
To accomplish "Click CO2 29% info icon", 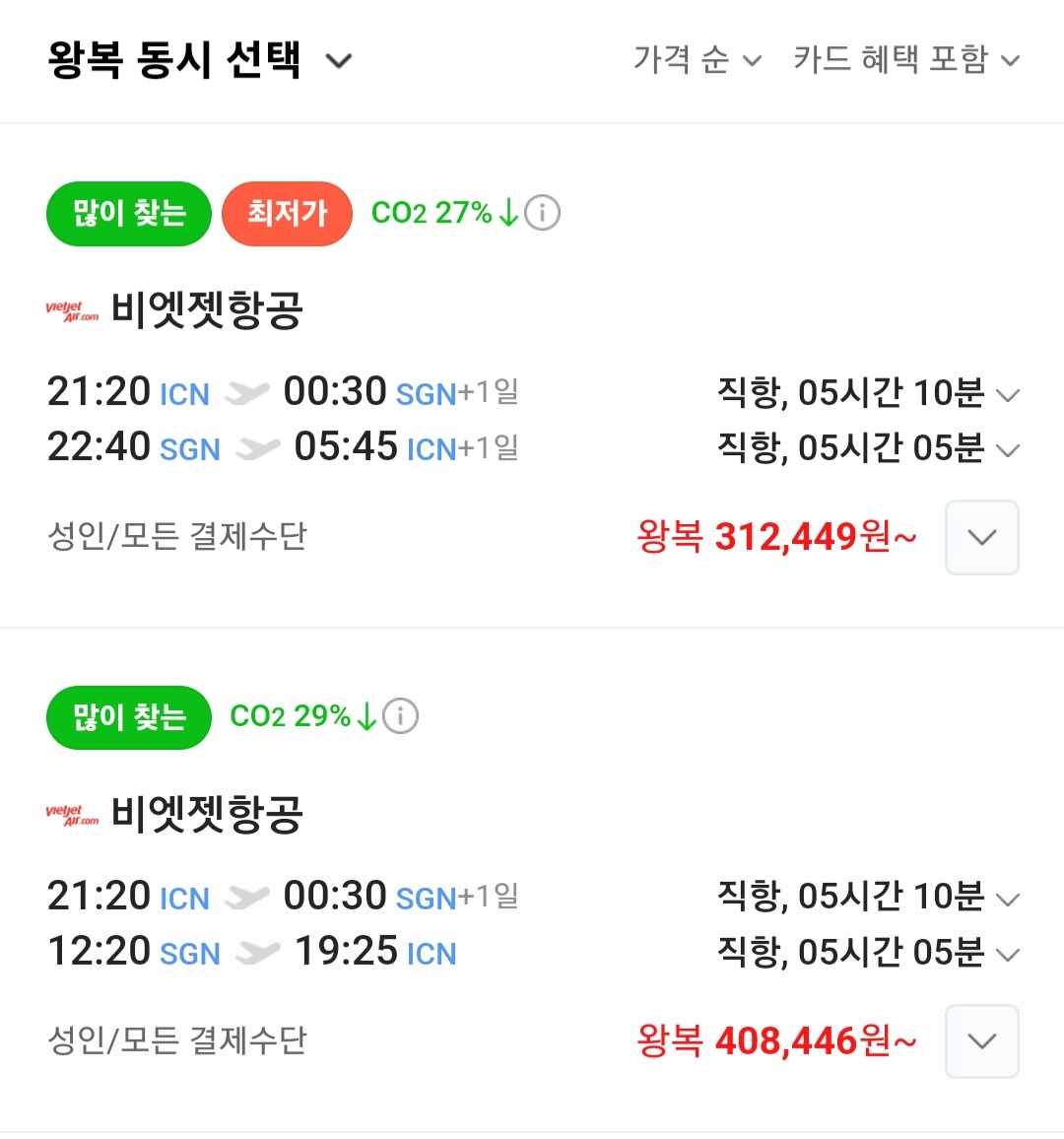I will pos(400,716).
